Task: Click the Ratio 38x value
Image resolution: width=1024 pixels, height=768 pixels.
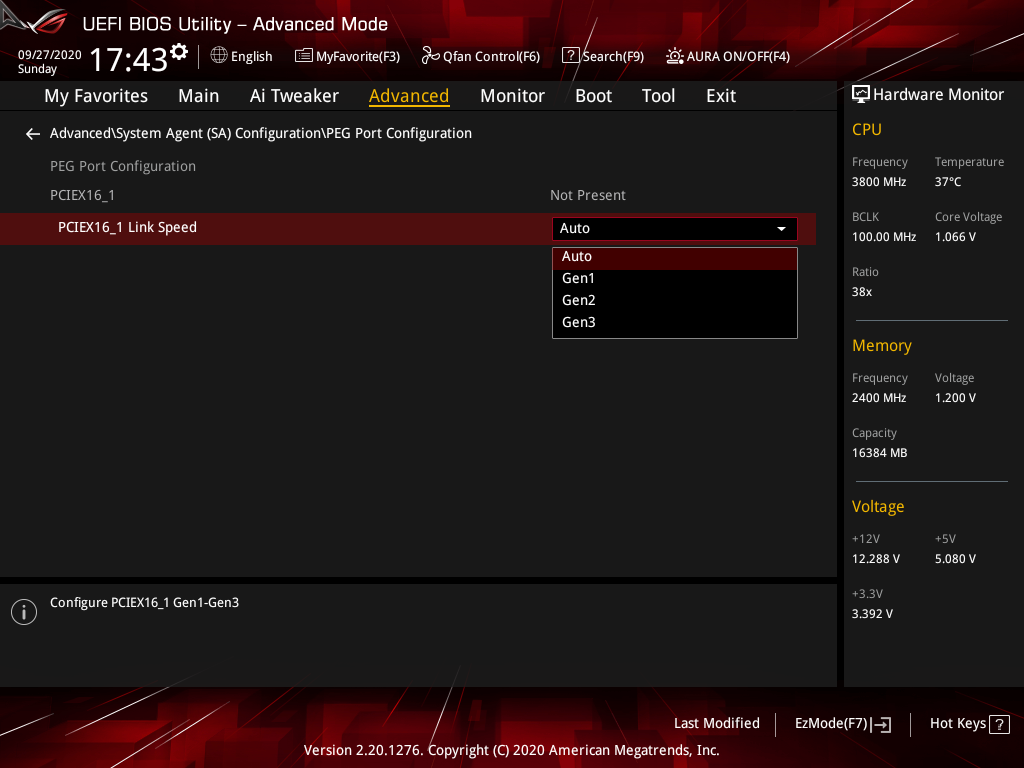Action: tap(861, 292)
